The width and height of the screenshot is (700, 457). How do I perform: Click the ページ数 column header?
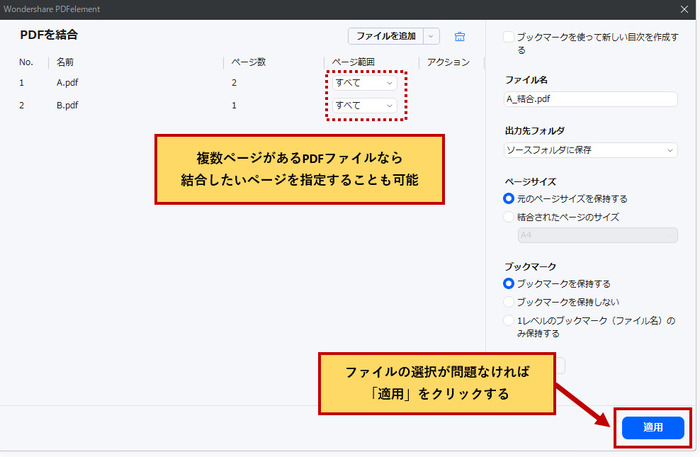247,62
